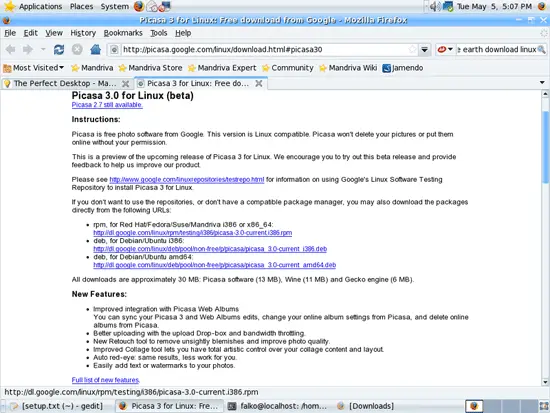Click the search box with earth download linux

coord(496,49)
